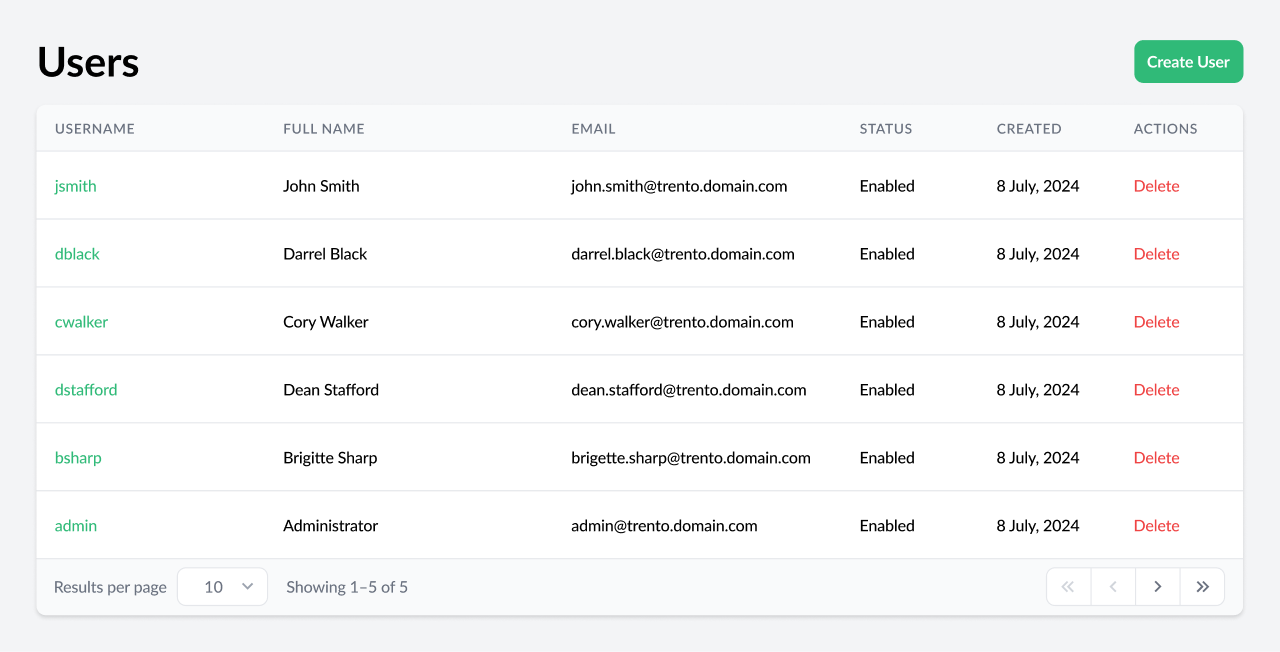This screenshot has width=1280, height=652.
Task: Go to the previous page of results
Action: tap(1113, 587)
